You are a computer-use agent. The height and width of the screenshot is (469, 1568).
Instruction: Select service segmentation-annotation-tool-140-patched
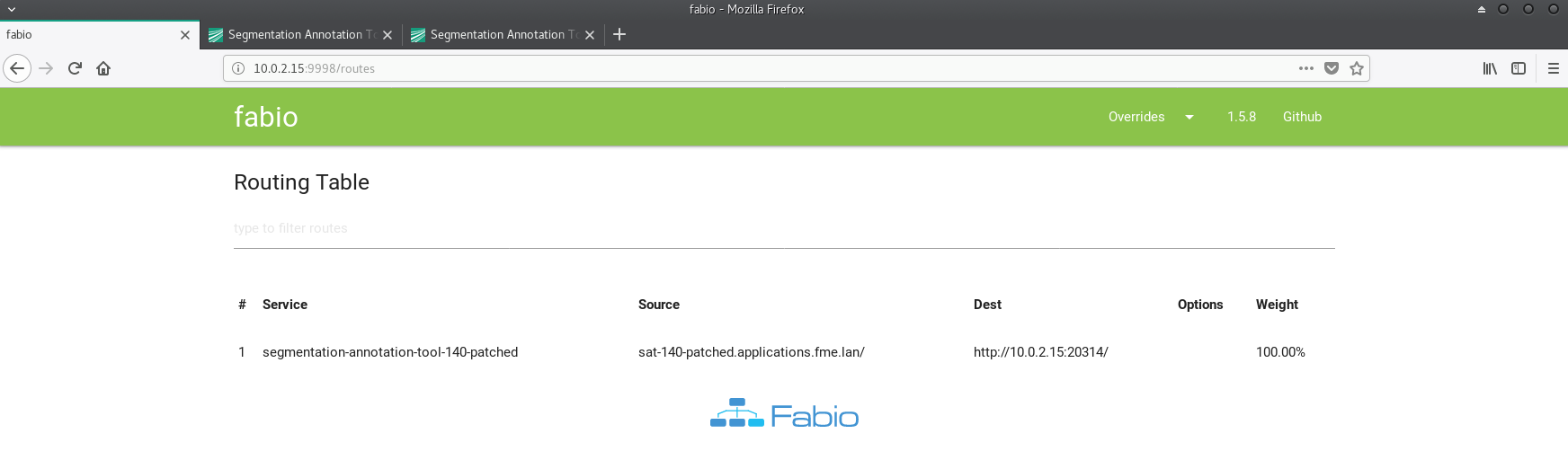390,352
